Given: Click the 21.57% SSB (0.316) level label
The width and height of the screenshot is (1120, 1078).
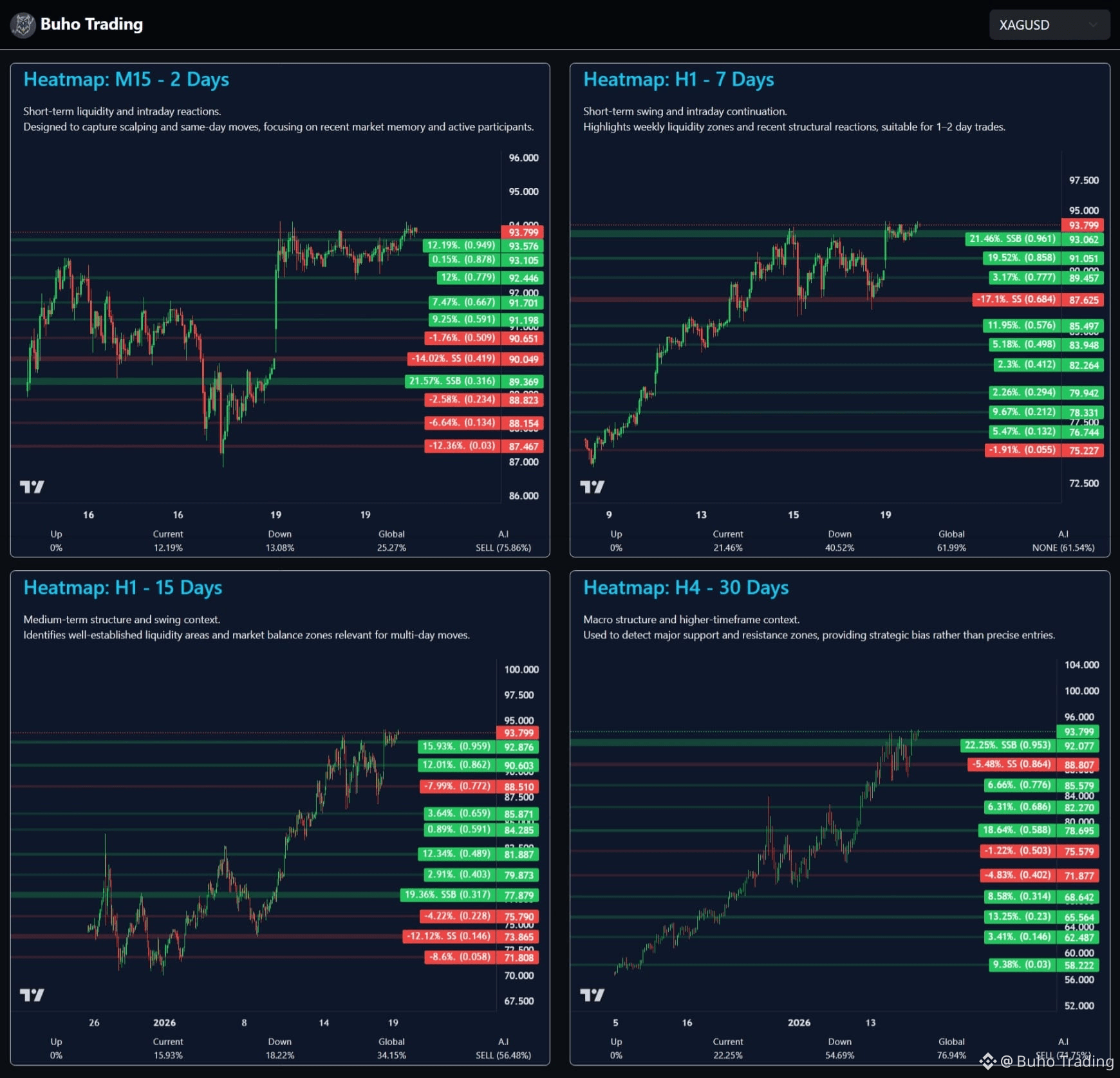Looking at the screenshot, I should click(x=452, y=381).
